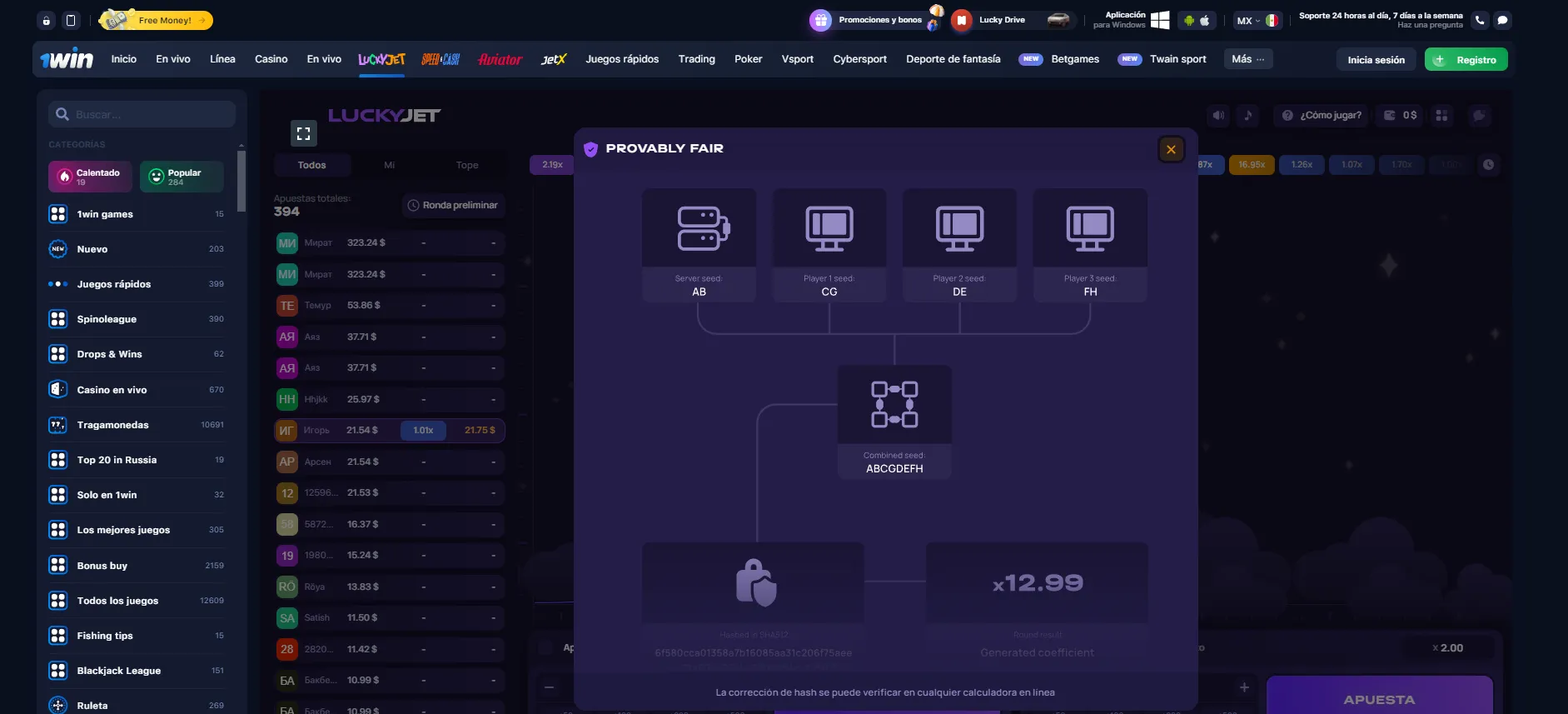
Task: Open the support chat bubble icon
Action: (x=1502, y=20)
